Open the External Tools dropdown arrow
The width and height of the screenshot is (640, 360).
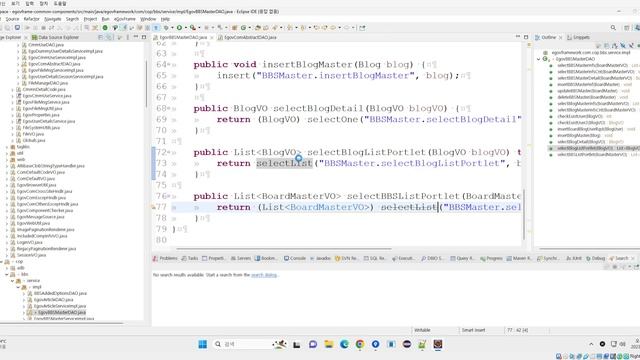(199, 28)
